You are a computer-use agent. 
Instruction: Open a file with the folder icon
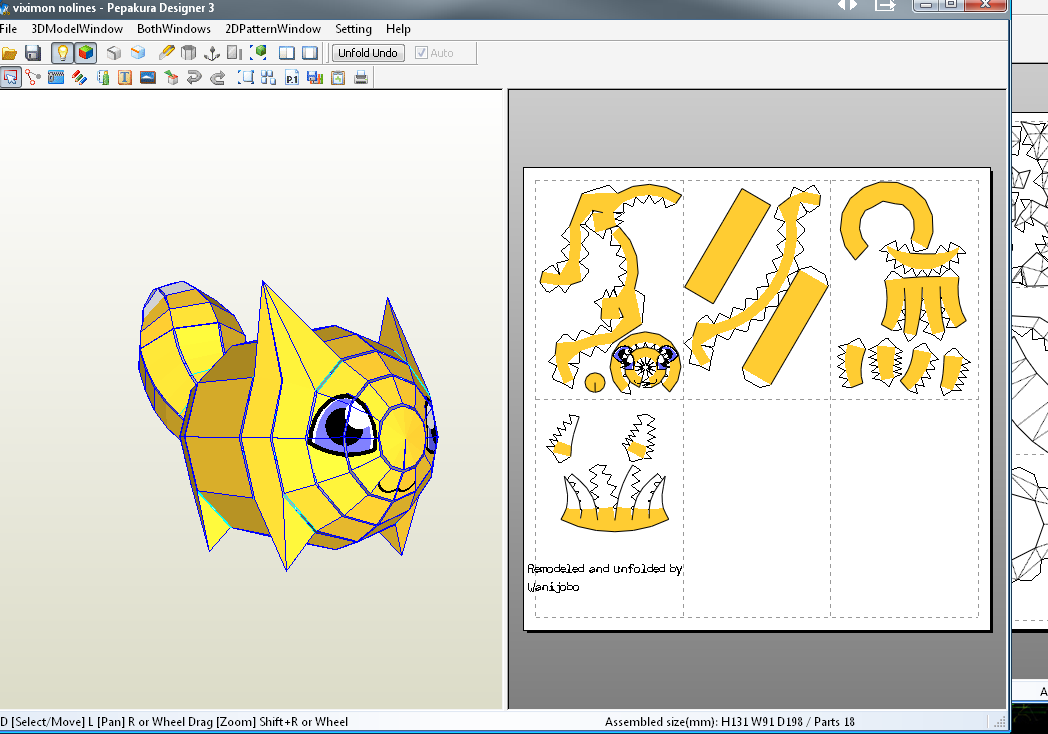point(9,53)
